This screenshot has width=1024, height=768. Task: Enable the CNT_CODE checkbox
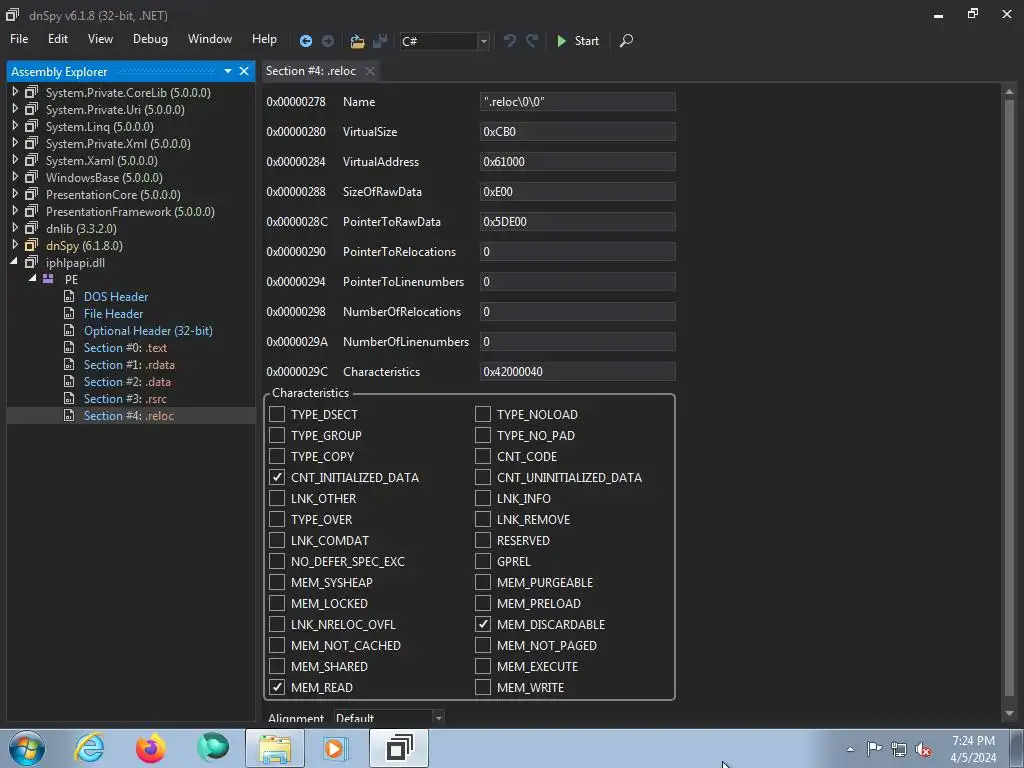(x=483, y=456)
